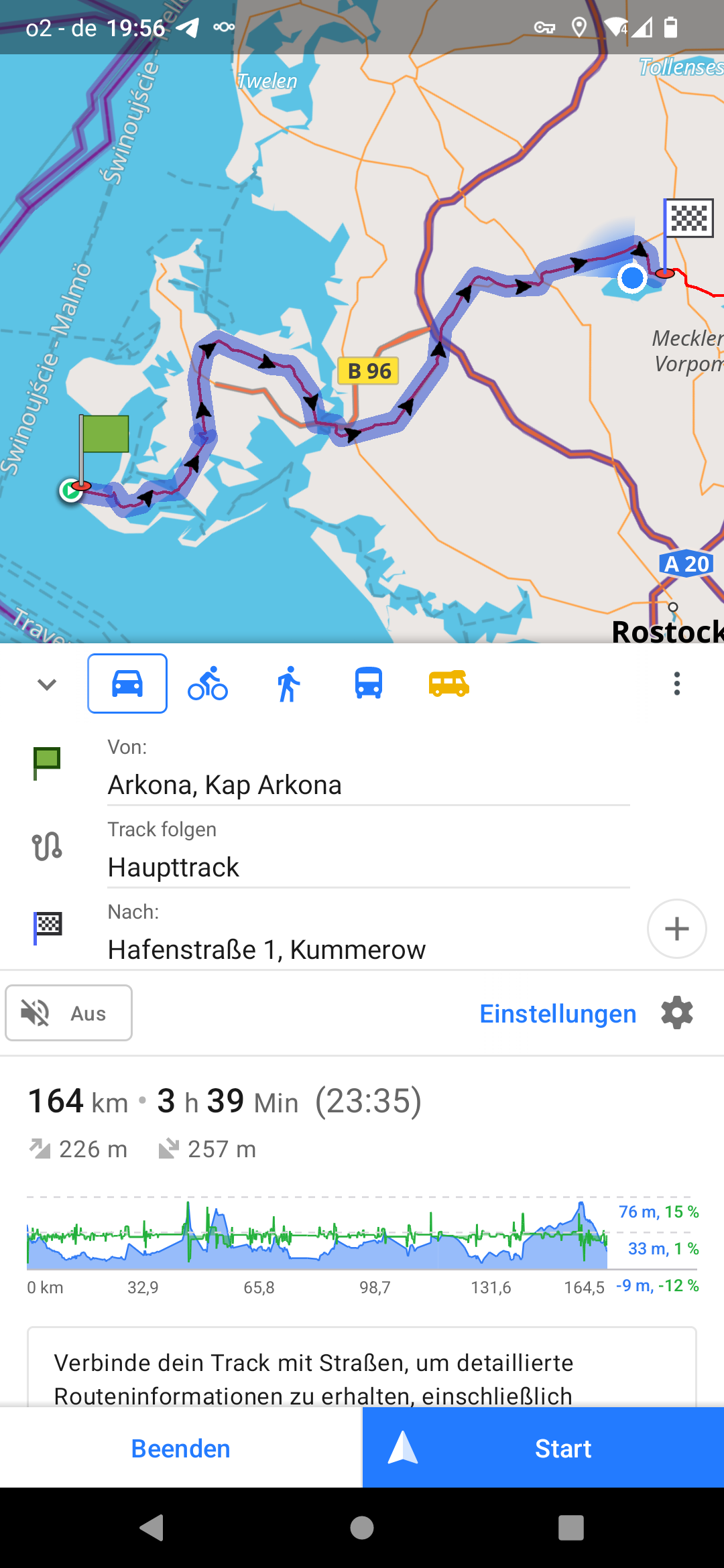Toggle the voice guidance 'Aus' mute button
This screenshot has width=724, height=1568.
coord(69,1012)
